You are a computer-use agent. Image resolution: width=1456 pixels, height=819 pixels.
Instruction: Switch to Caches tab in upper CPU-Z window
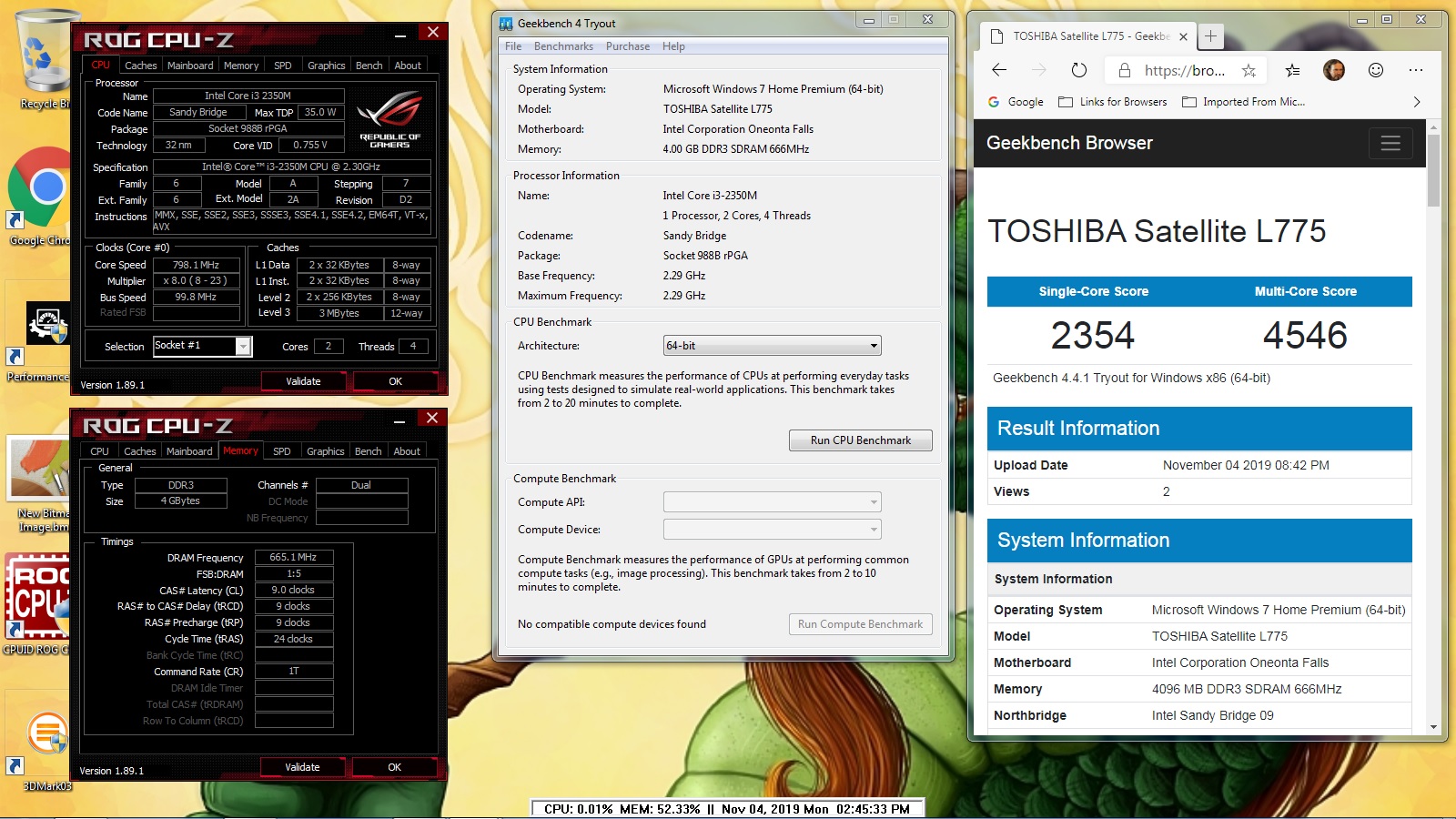point(141,66)
